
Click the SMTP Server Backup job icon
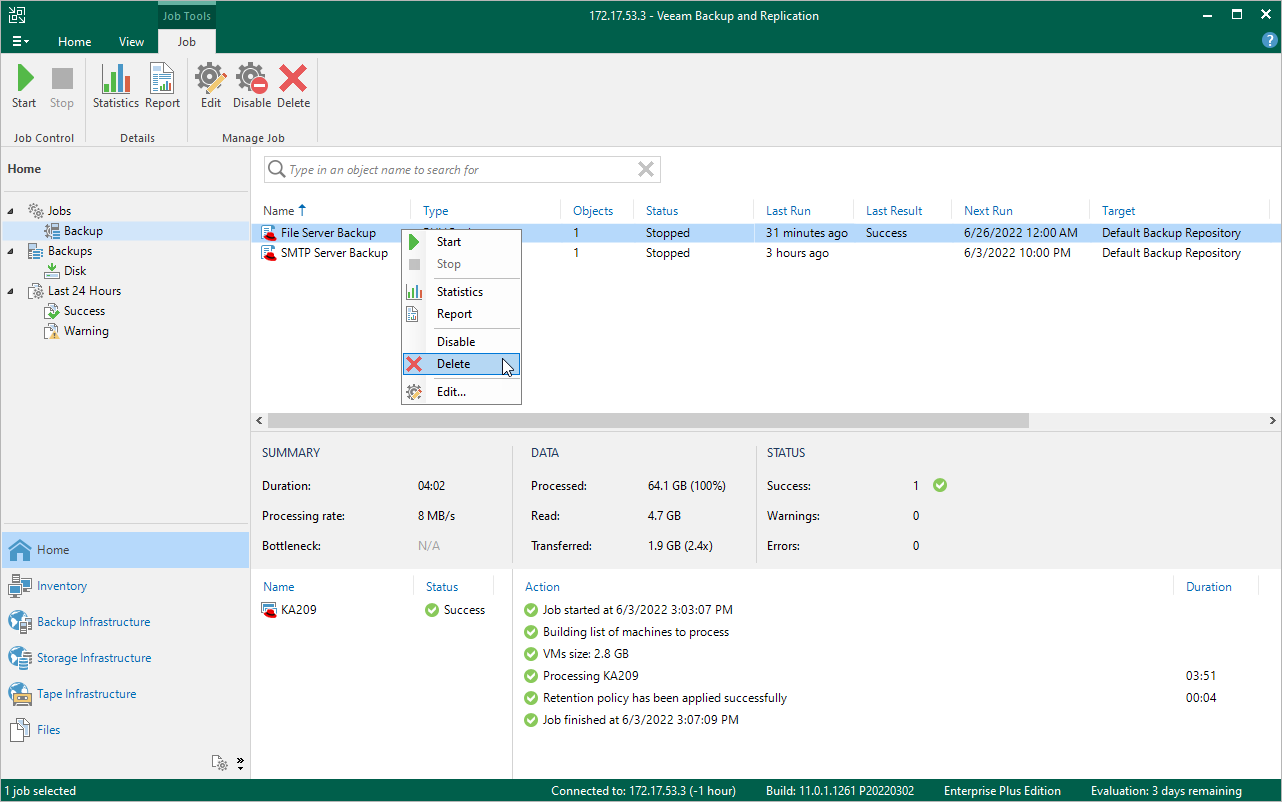point(269,253)
